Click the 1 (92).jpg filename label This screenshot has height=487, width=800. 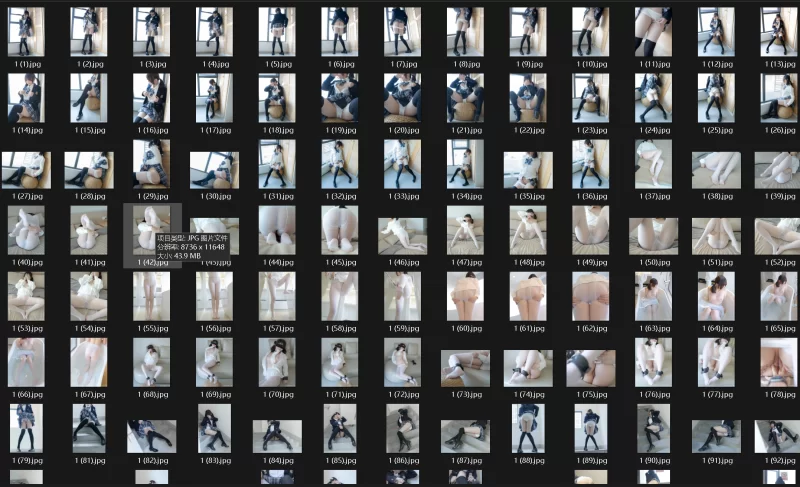click(777, 460)
